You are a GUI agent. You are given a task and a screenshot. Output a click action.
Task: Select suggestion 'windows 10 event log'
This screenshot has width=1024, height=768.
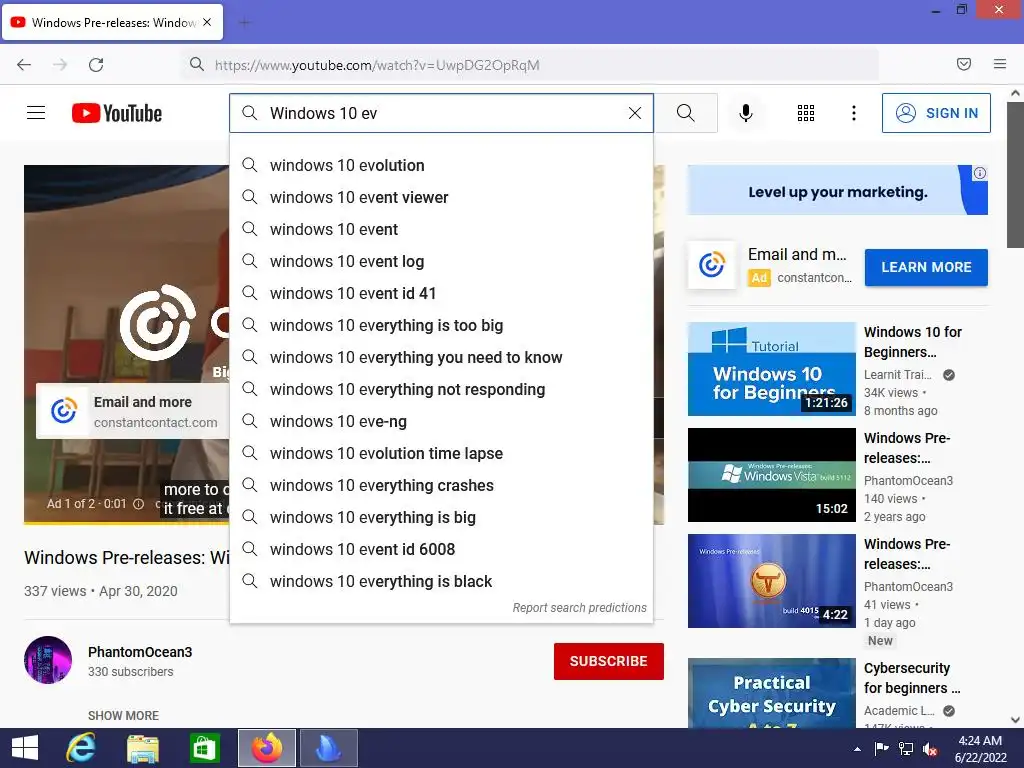coord(441,261)
